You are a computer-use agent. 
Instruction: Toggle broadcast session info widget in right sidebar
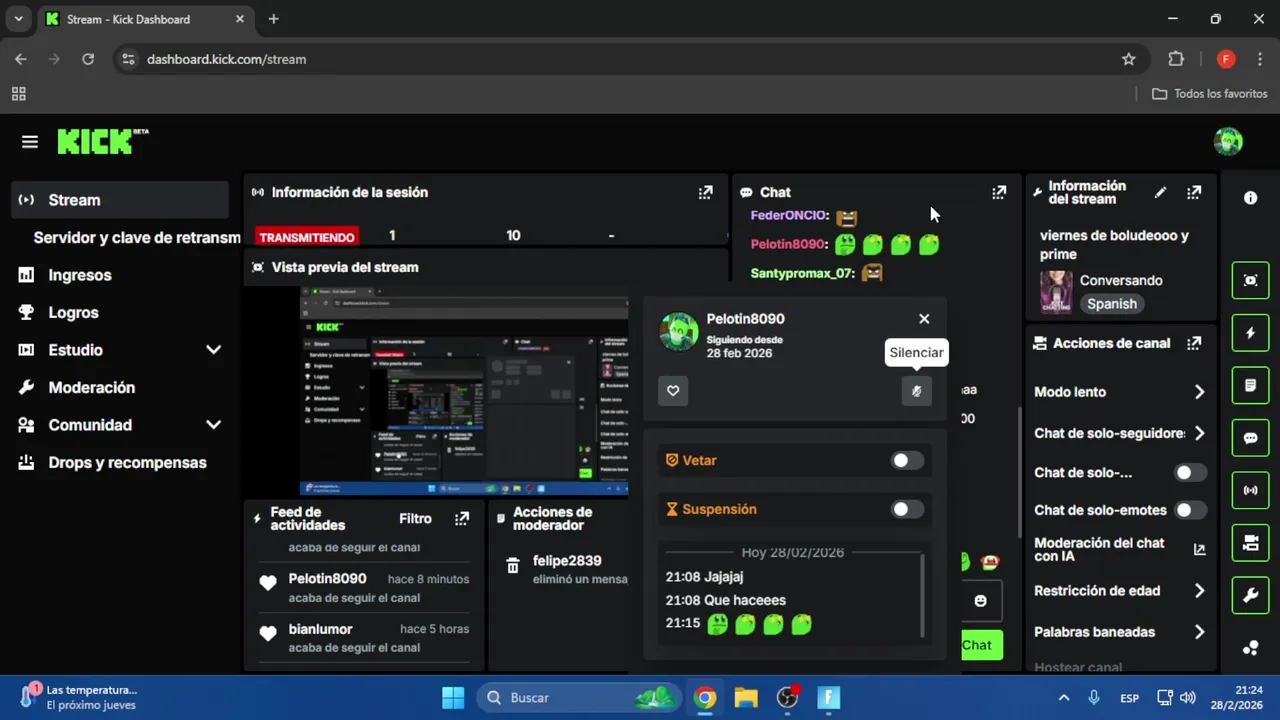tap(1250, 490)
